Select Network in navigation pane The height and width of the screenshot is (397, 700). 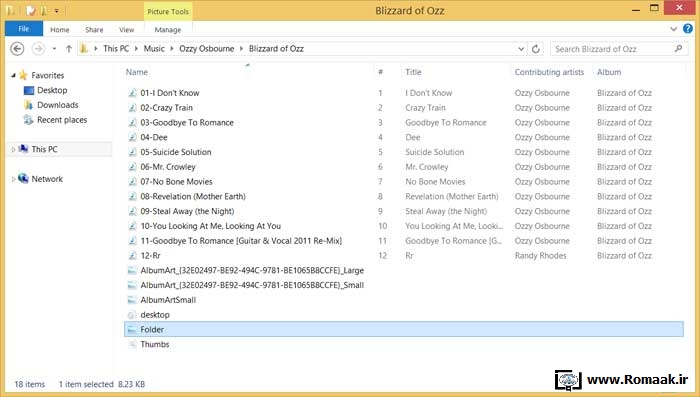(47, 179)
